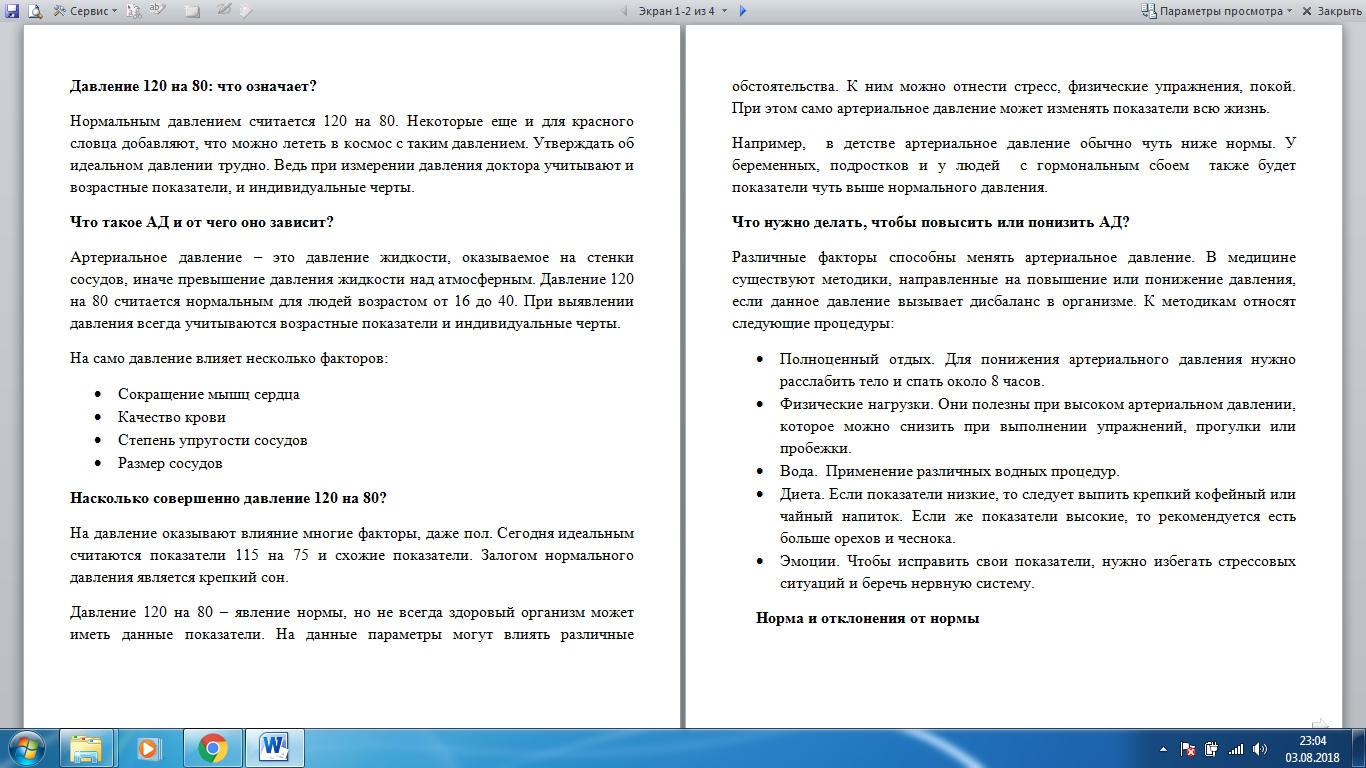Click the bullet beginning "Эмоции. Чтобы исправить"
The width and height of the screenshot is (1366, 768).
click(x=1037, y=572)
